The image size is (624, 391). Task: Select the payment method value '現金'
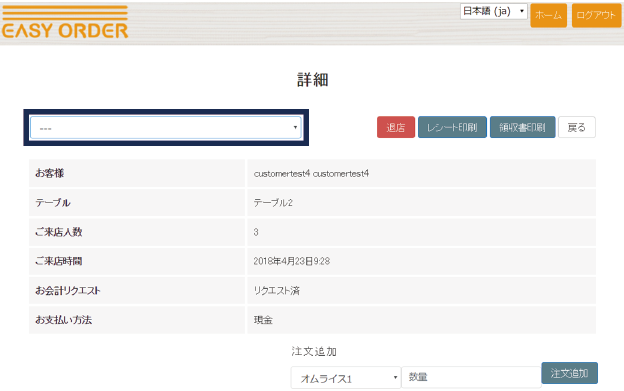[263, 320]
